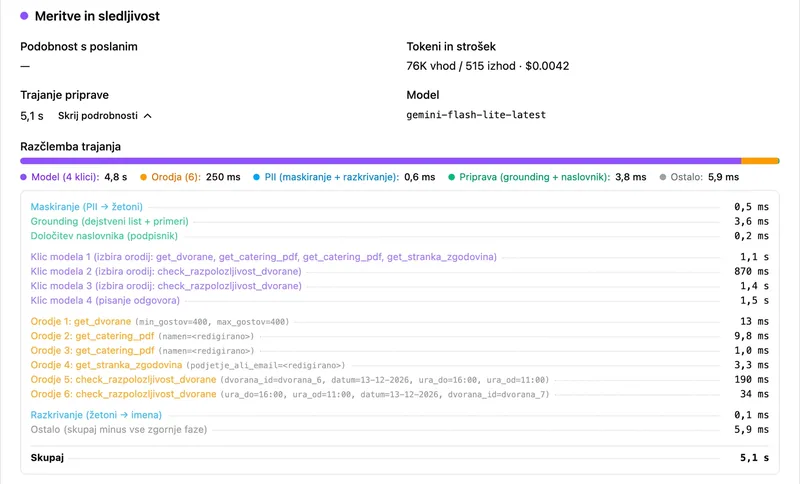Click row 'Orodje 6: check_razpolozljivost_dvorane'
Viewport: 800px width, 484px height.
399,394
